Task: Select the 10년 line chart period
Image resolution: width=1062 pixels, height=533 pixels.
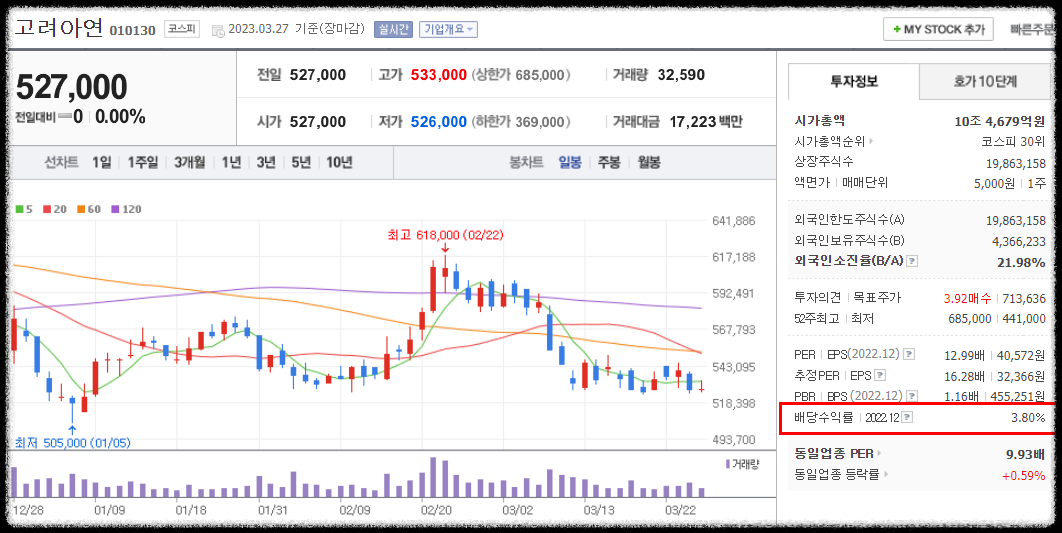Action: click(x=339, y=163)
